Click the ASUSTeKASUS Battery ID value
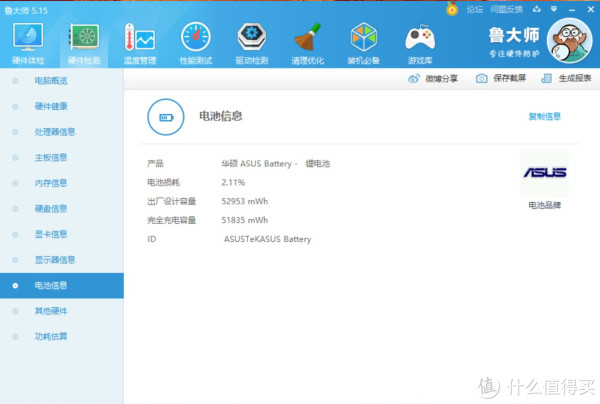 coord(267,239)
